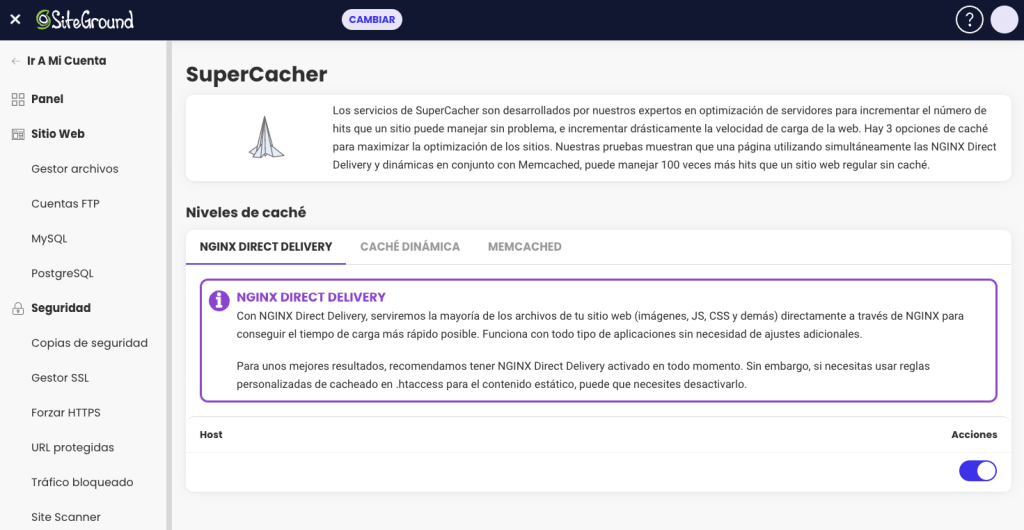Open Tráfico bloqueado
Viewport: 1024px width, 530px height.
82,482
